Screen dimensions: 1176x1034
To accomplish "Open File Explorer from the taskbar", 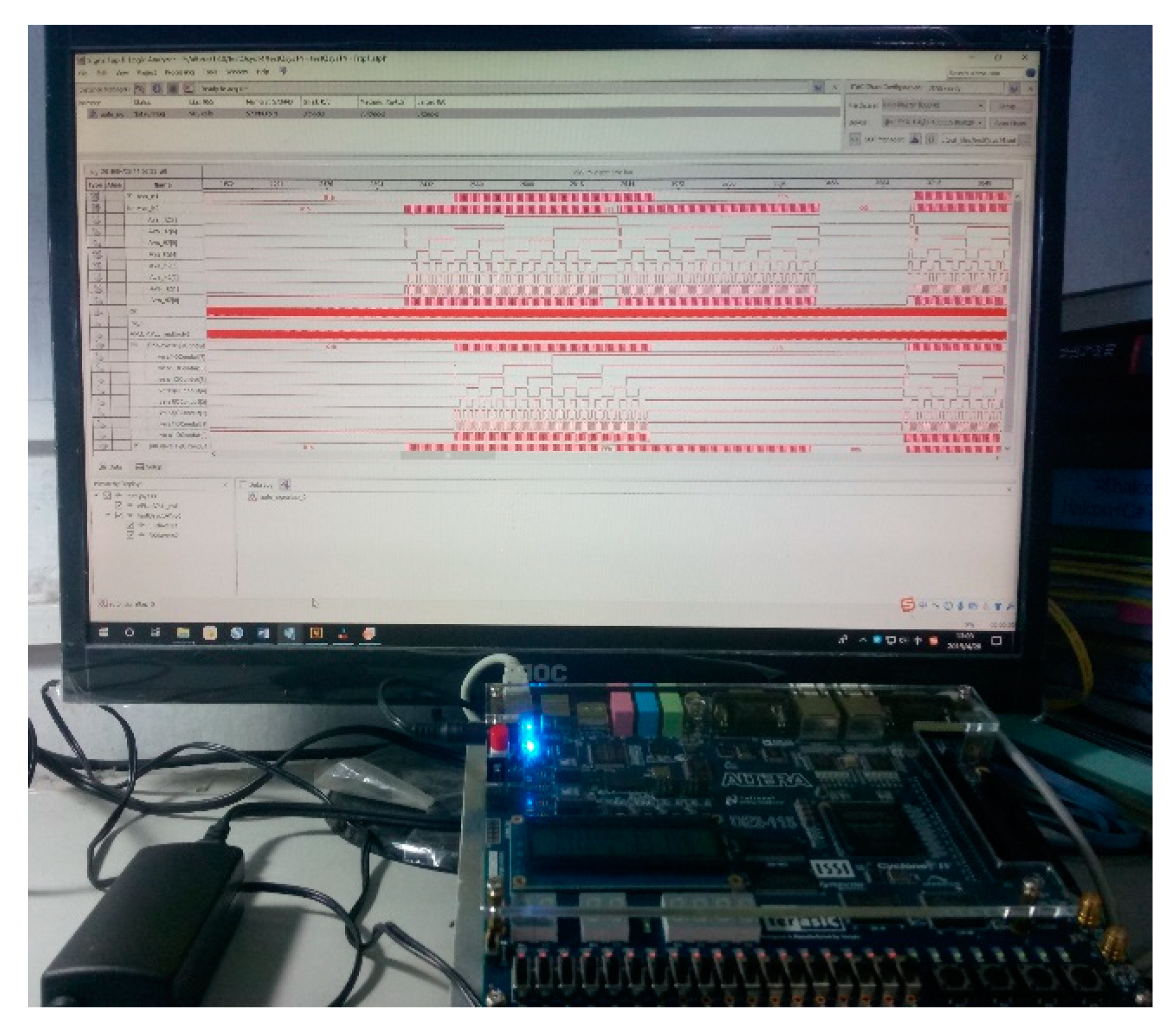I will [x=183, y=633].
